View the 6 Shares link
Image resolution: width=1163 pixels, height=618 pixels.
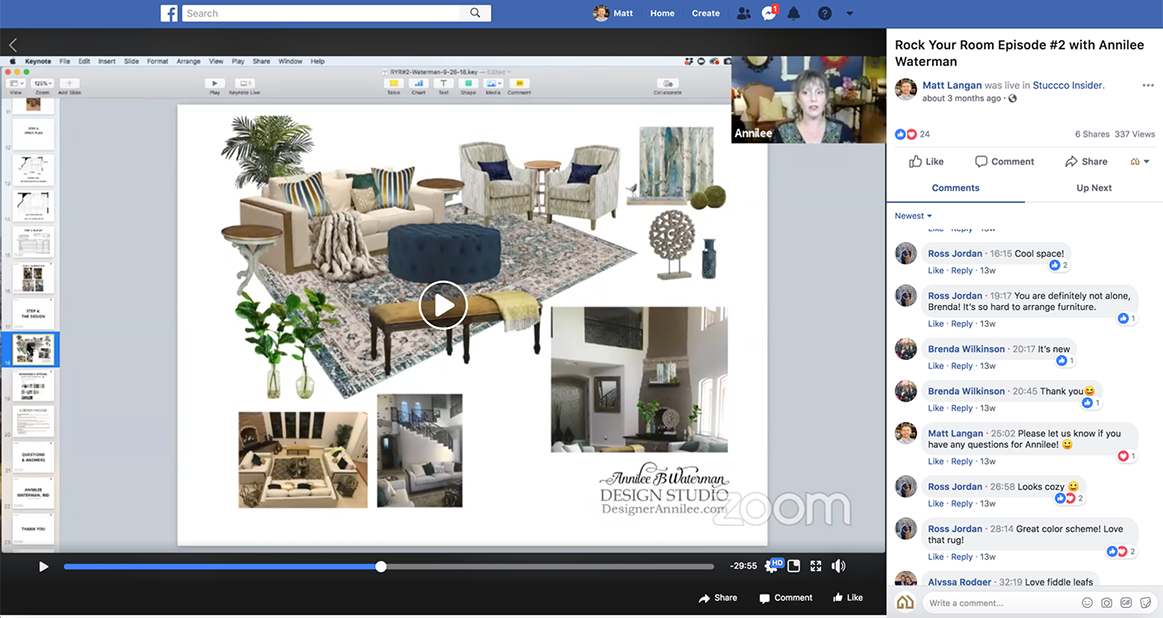coord(1092,134)
